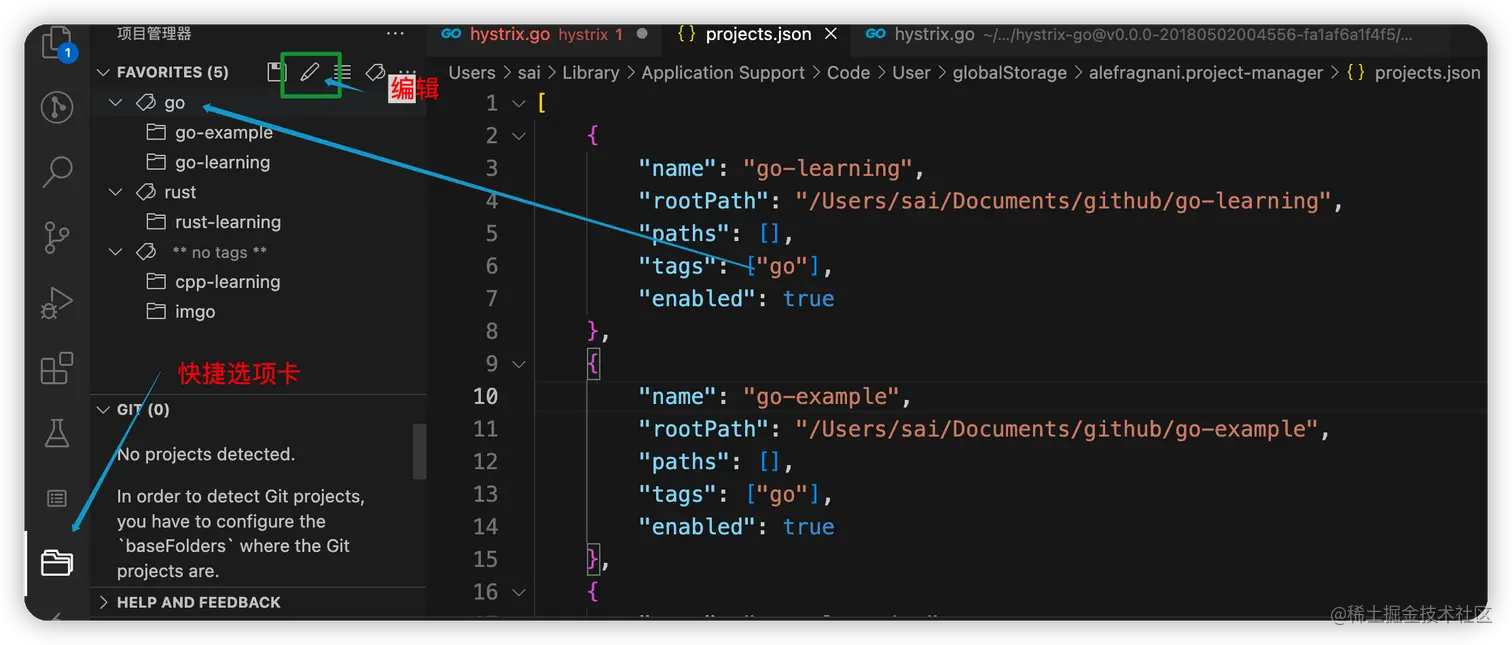
Task: Open the cpp-learning project
Action: 227,282
